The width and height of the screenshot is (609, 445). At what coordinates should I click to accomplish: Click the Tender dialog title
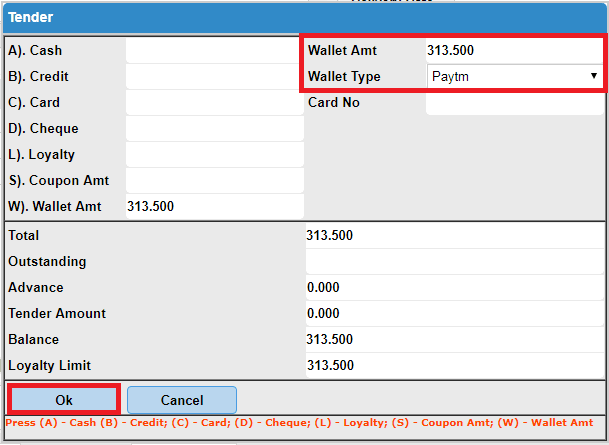[x=31, y=17]
